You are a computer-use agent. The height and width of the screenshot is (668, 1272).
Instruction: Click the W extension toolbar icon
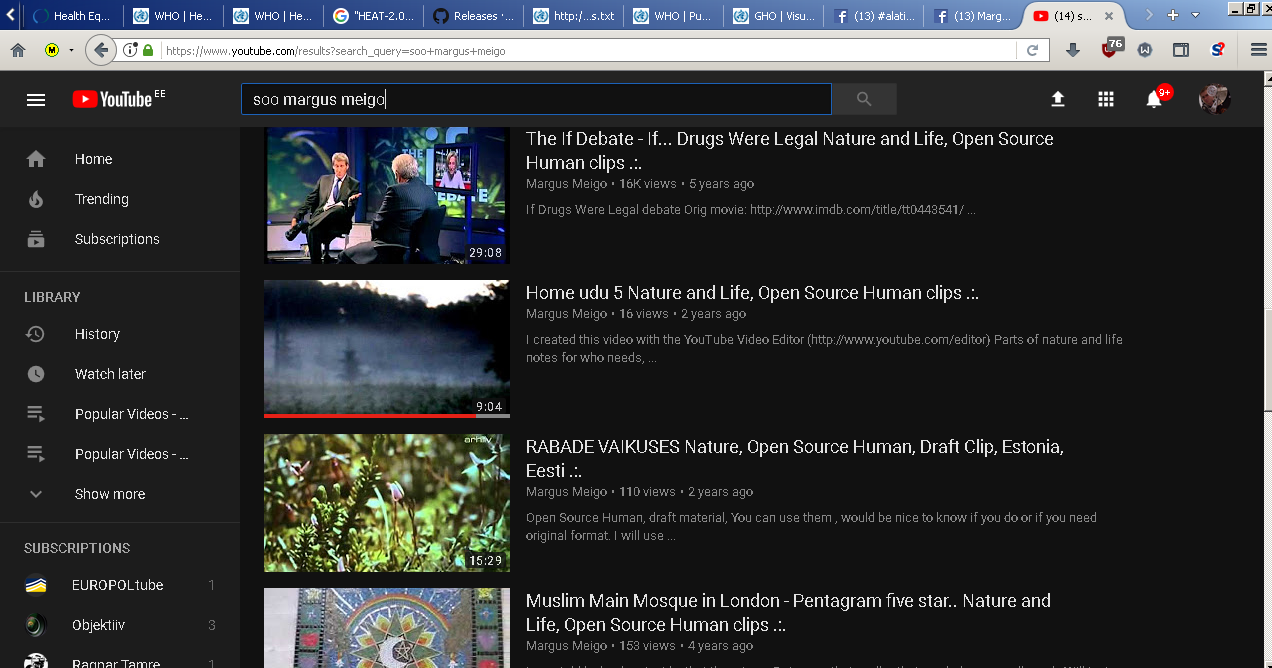tap(1145, 50)
